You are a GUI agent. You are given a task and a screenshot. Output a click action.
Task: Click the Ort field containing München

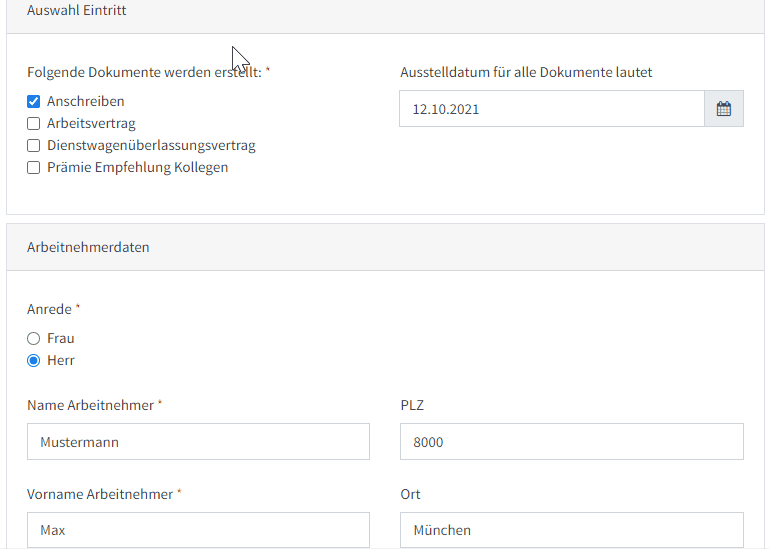[x=571, y=530]
